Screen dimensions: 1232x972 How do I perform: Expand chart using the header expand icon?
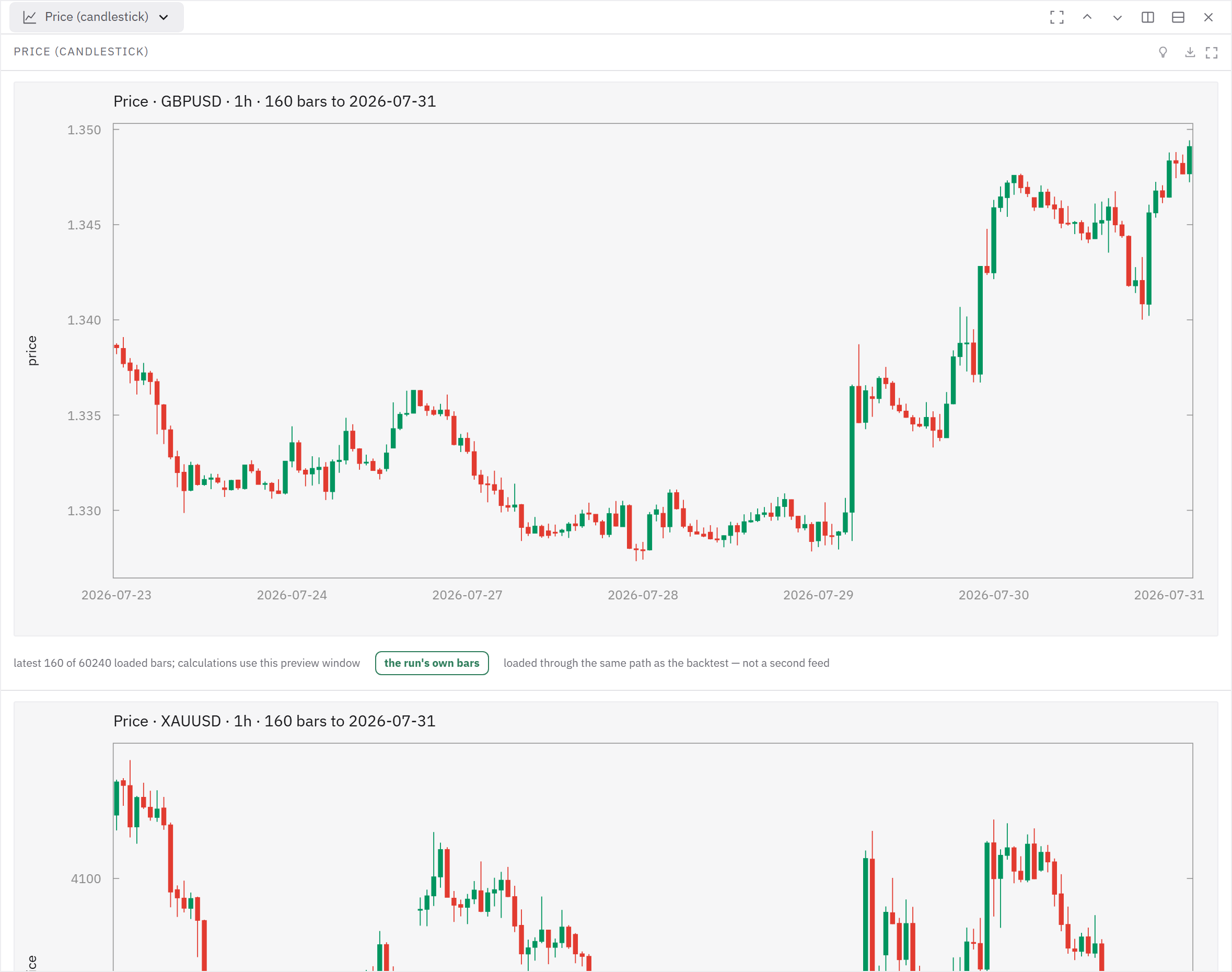pyautogui.click(x=1212, y=52)
